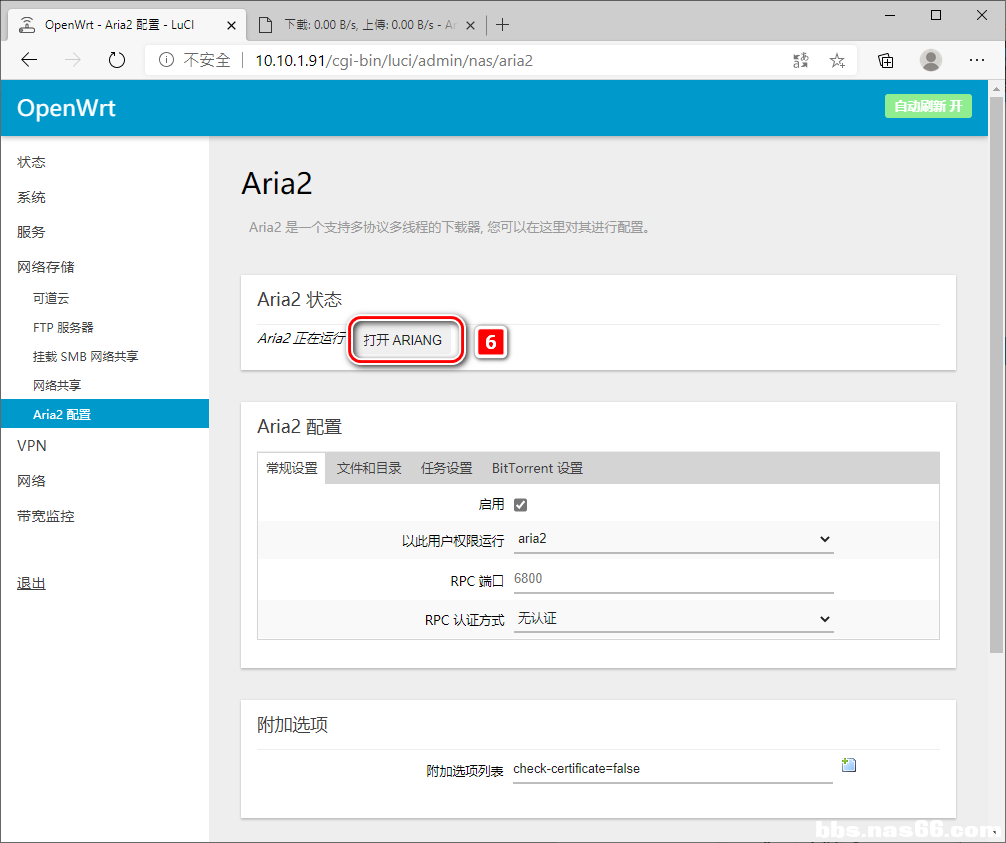Click the RPC 端口 input field
This screenshot has width=1006, height=843.
point(674,579)
